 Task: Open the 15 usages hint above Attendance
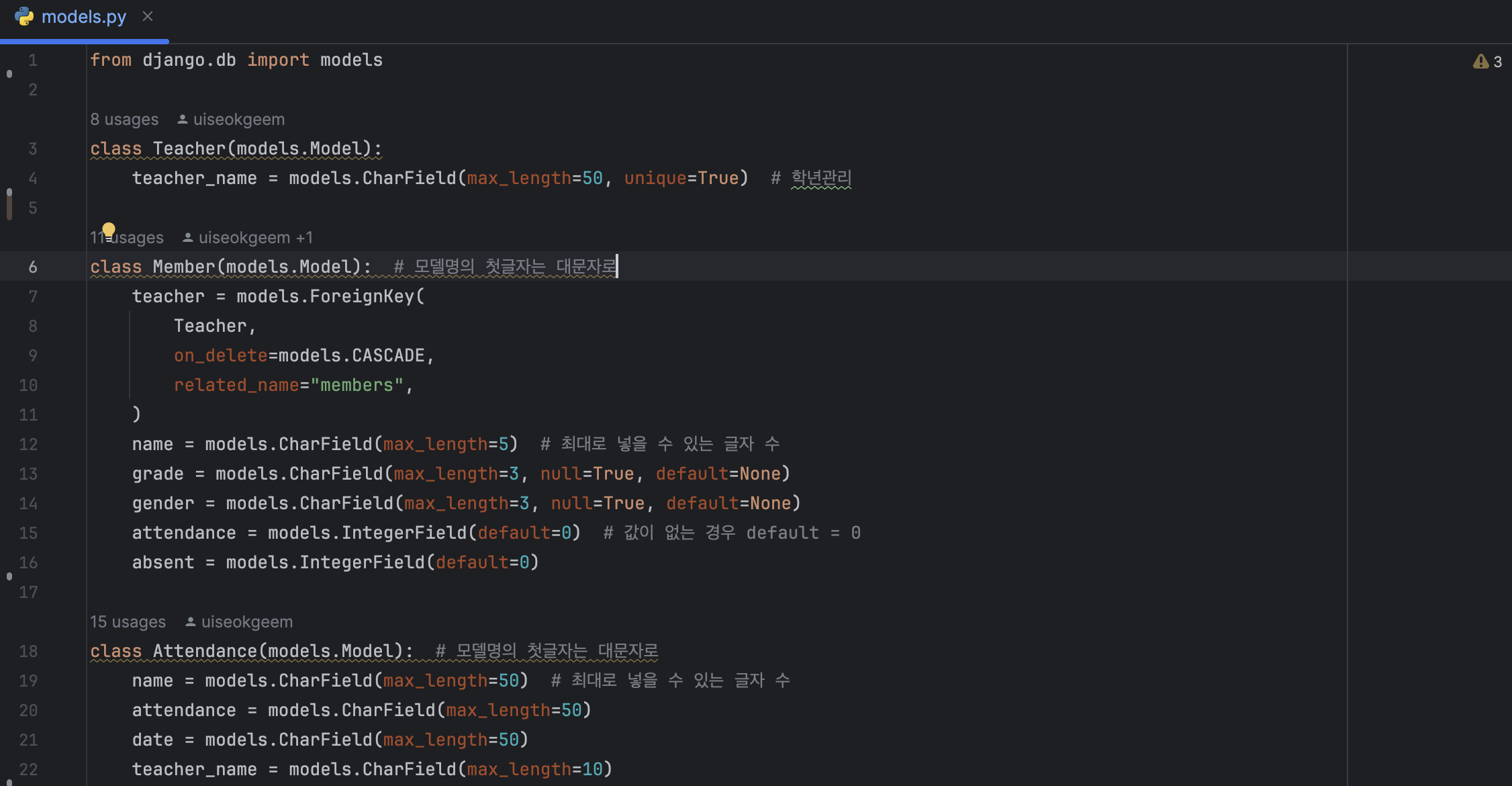[x=128, y=622]
